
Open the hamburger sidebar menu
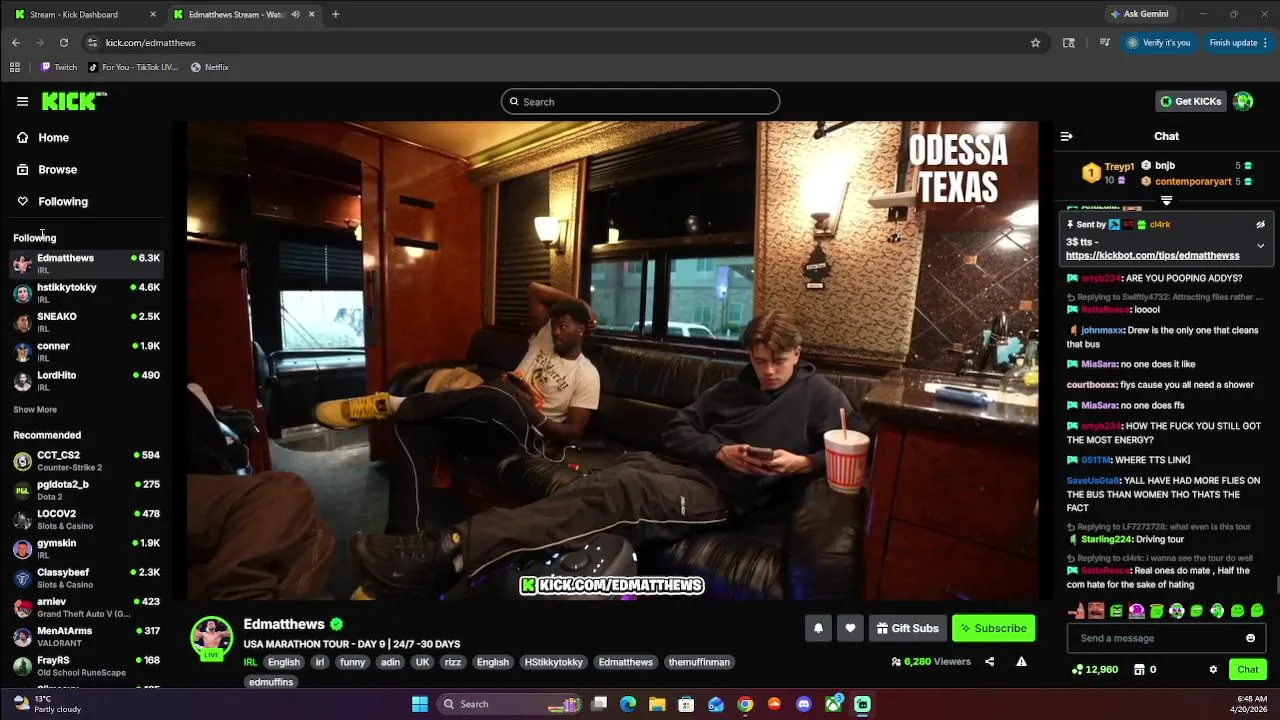pos(22,101)
